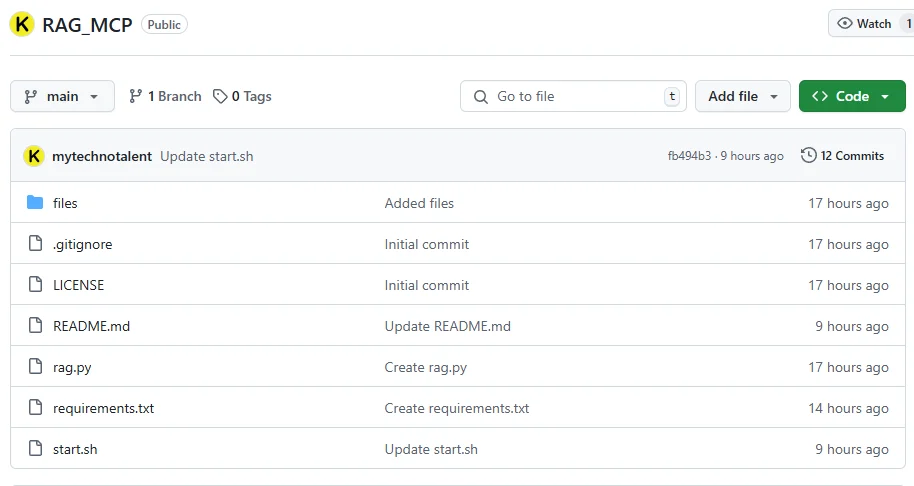This screenshot has height=486, width=914.
Task: Open latest commit message Update start.sh in header
Action: 207,156
